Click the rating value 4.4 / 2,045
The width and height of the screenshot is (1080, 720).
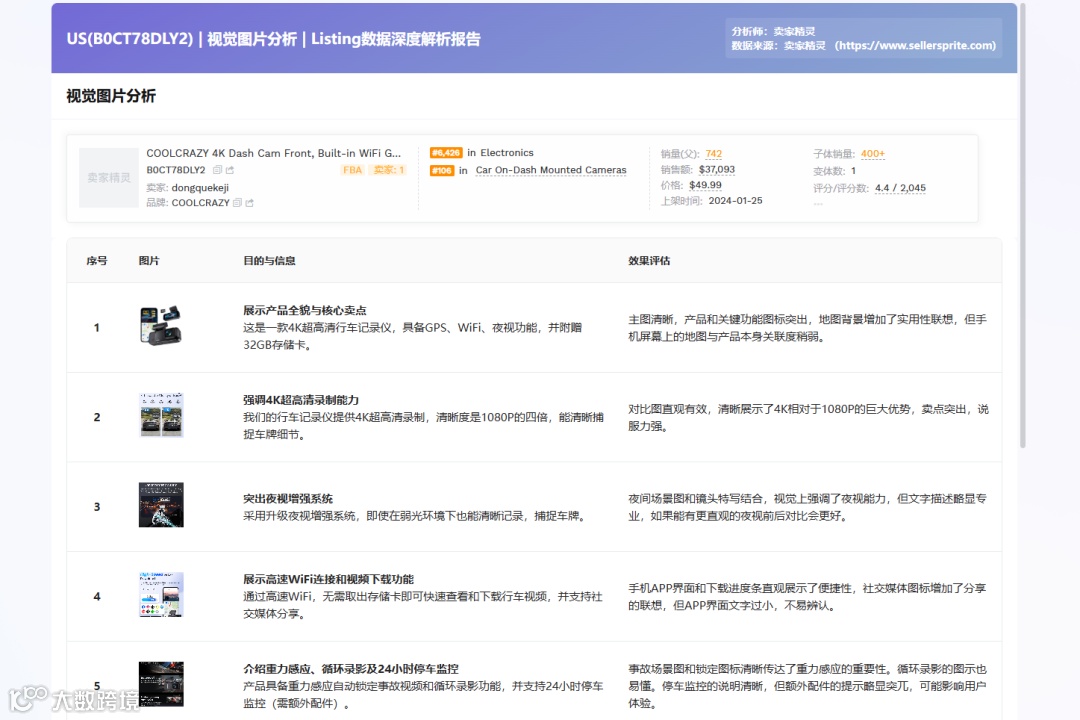click(x=900, y=188)
